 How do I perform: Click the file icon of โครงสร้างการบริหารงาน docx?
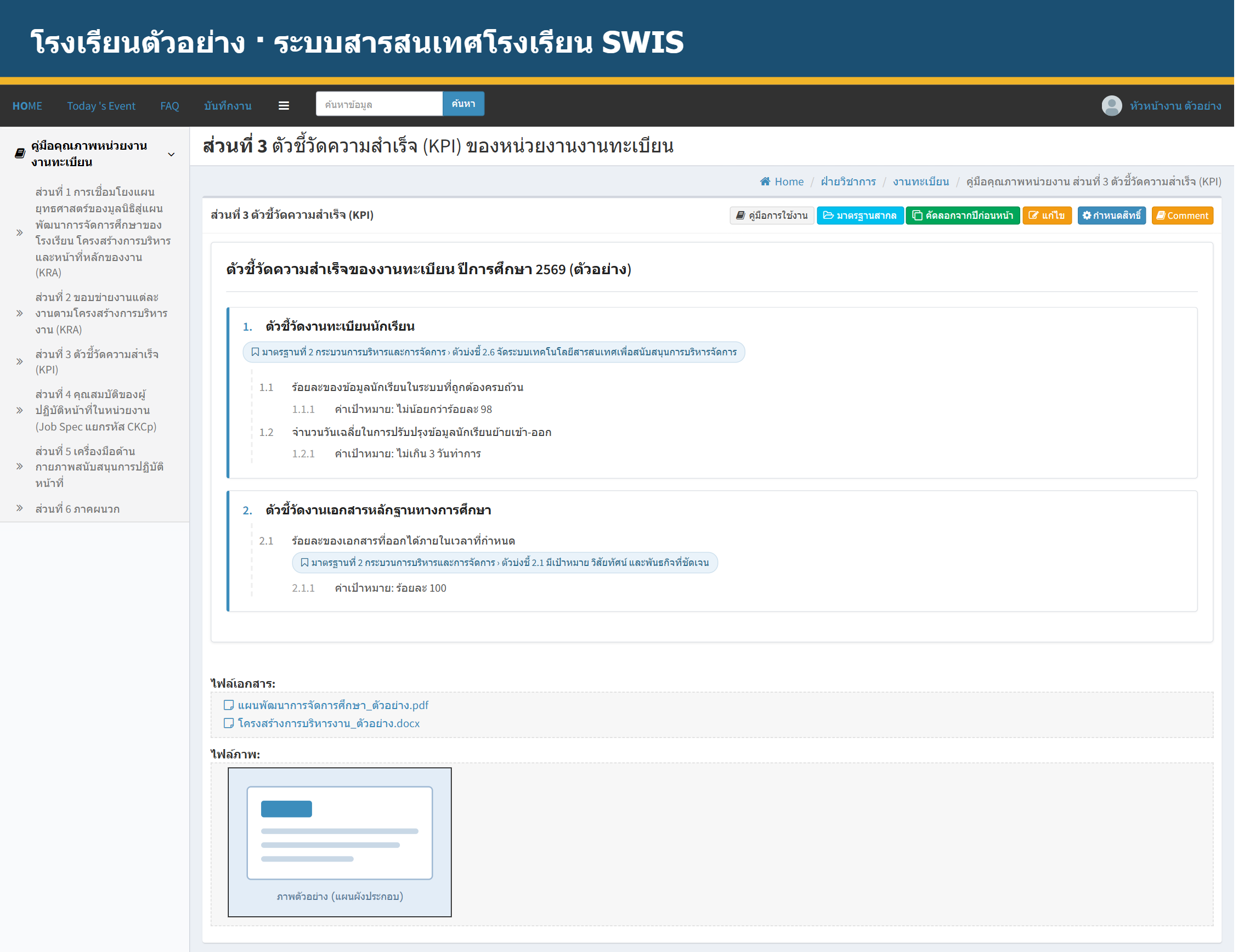228,723
